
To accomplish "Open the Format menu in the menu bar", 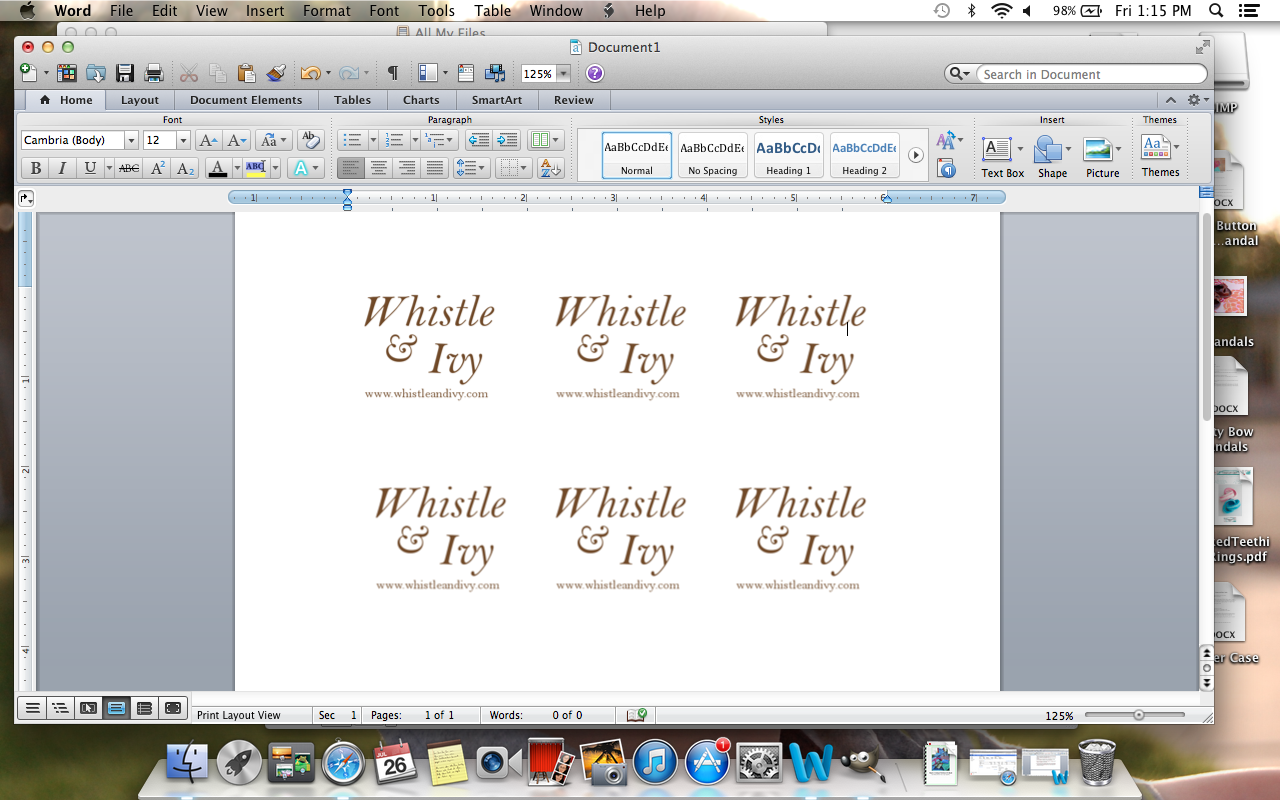I will (327, 11).
